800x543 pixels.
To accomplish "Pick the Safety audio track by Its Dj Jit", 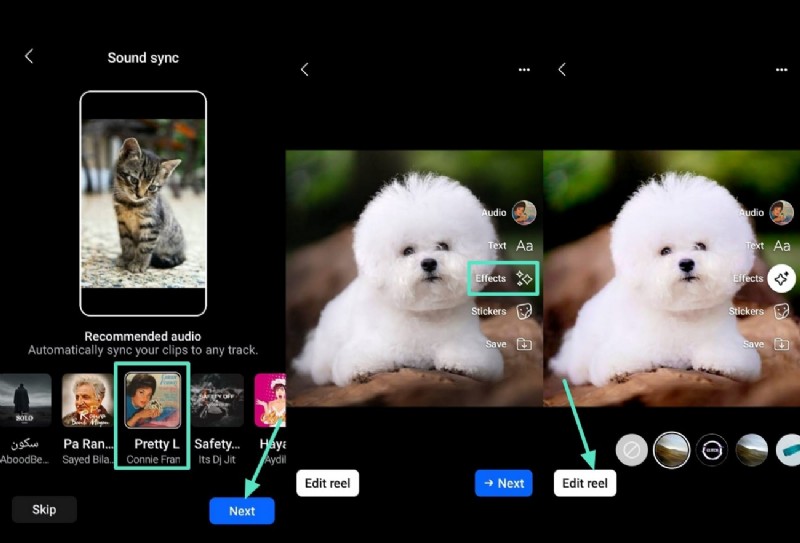I will (x=217, y=400).
